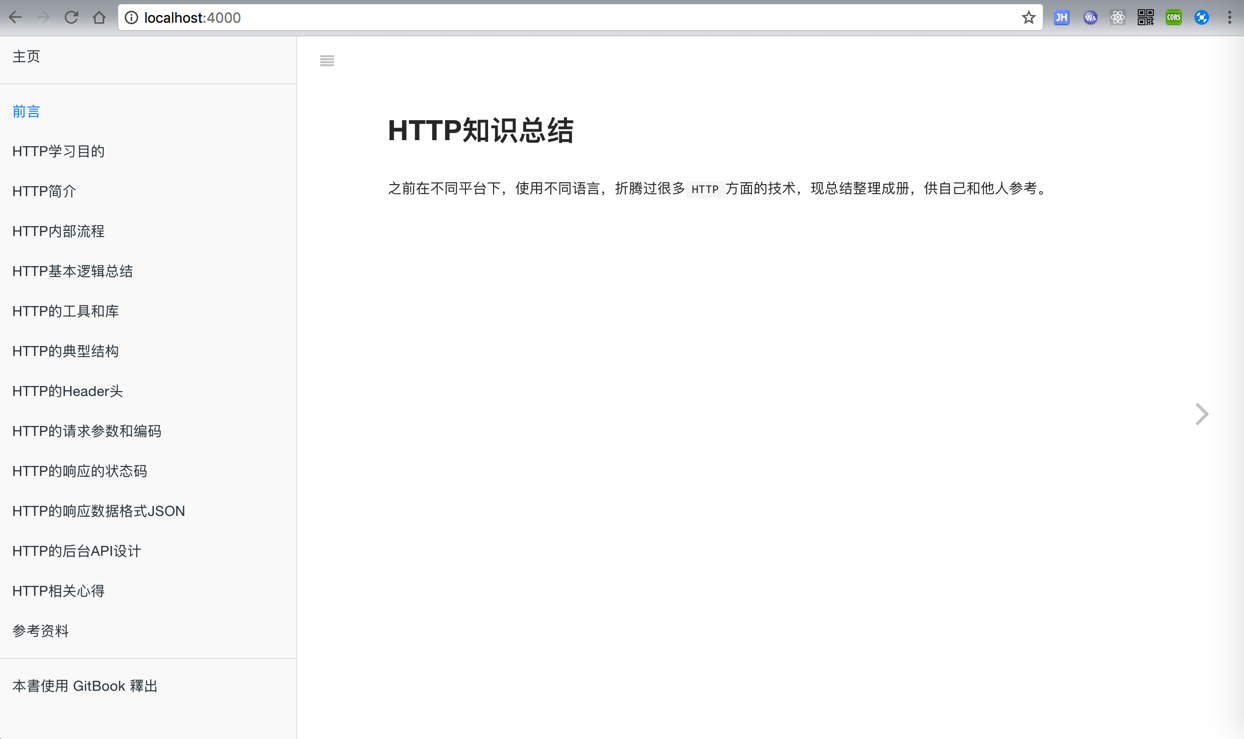The height and width of the screenshot is (739, 1244).
Task: Open the React devtools extension icon
Action: pos(1118,17)
